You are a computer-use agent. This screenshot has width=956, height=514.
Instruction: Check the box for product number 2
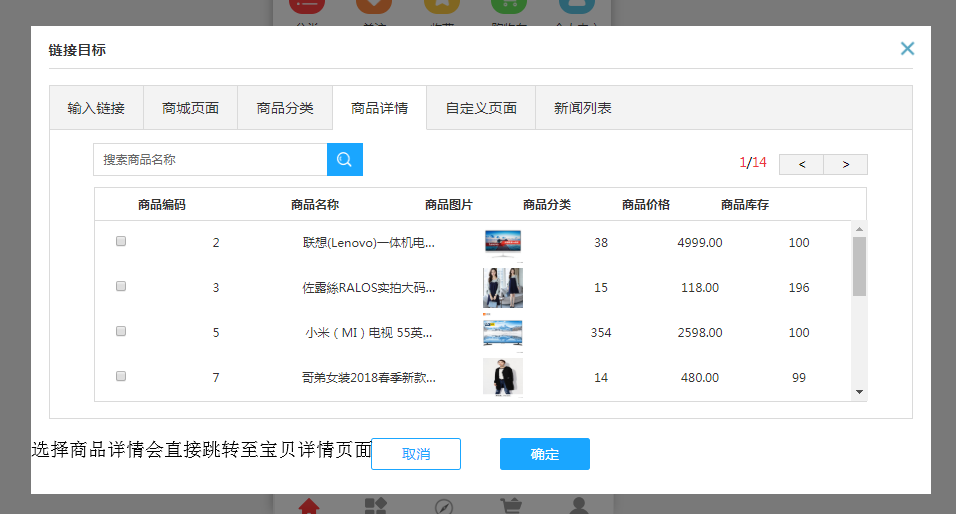pyautogui.click(x=121, y=241)
